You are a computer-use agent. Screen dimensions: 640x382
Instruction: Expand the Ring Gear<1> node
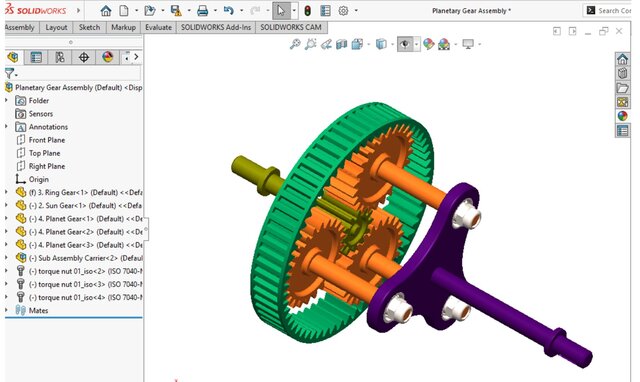pyautogui.click(x=6, y=192)
